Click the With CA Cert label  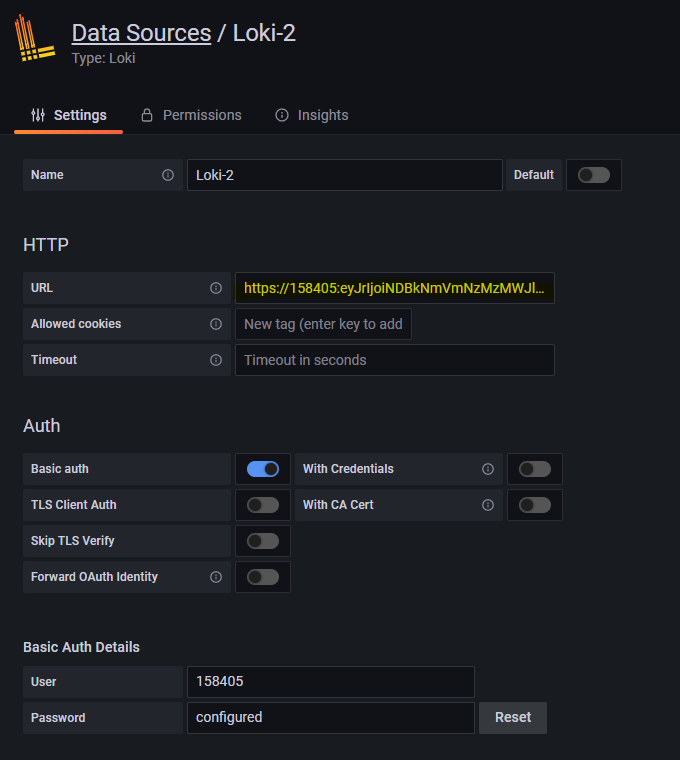coord(338,505)
